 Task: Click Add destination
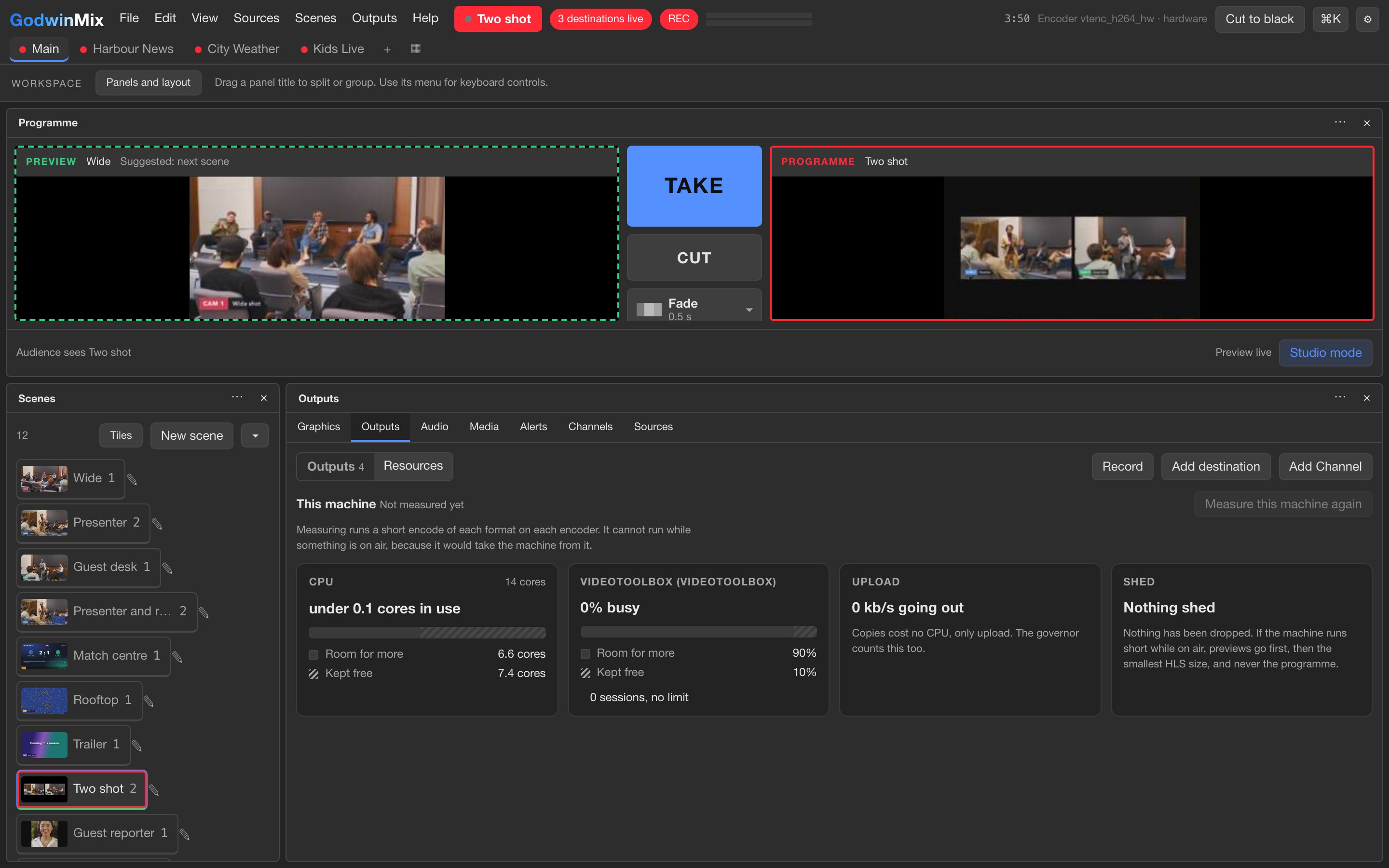[x=1216, y=466]
